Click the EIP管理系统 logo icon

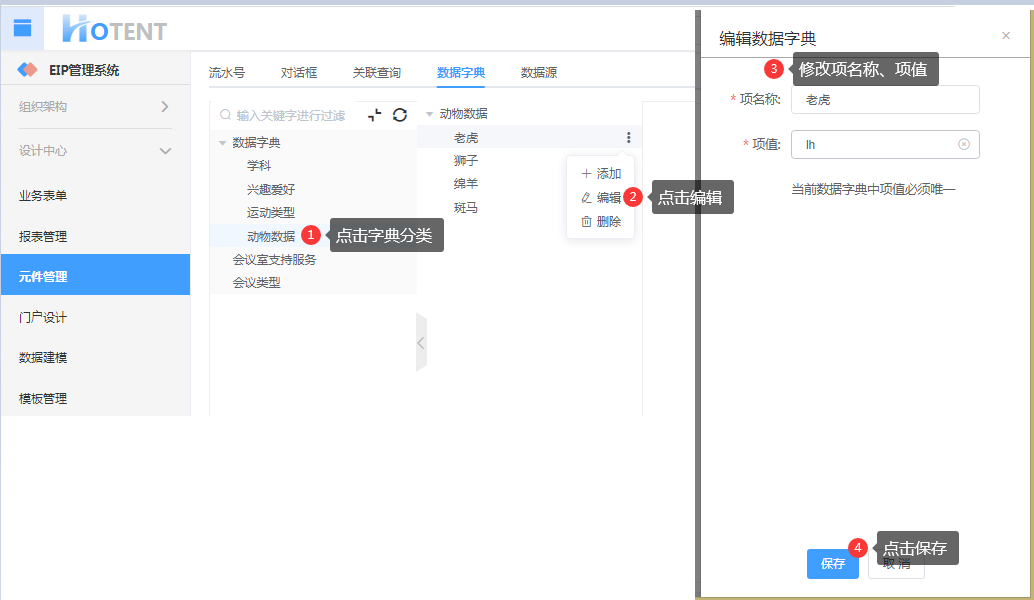(x=28, y=70)
